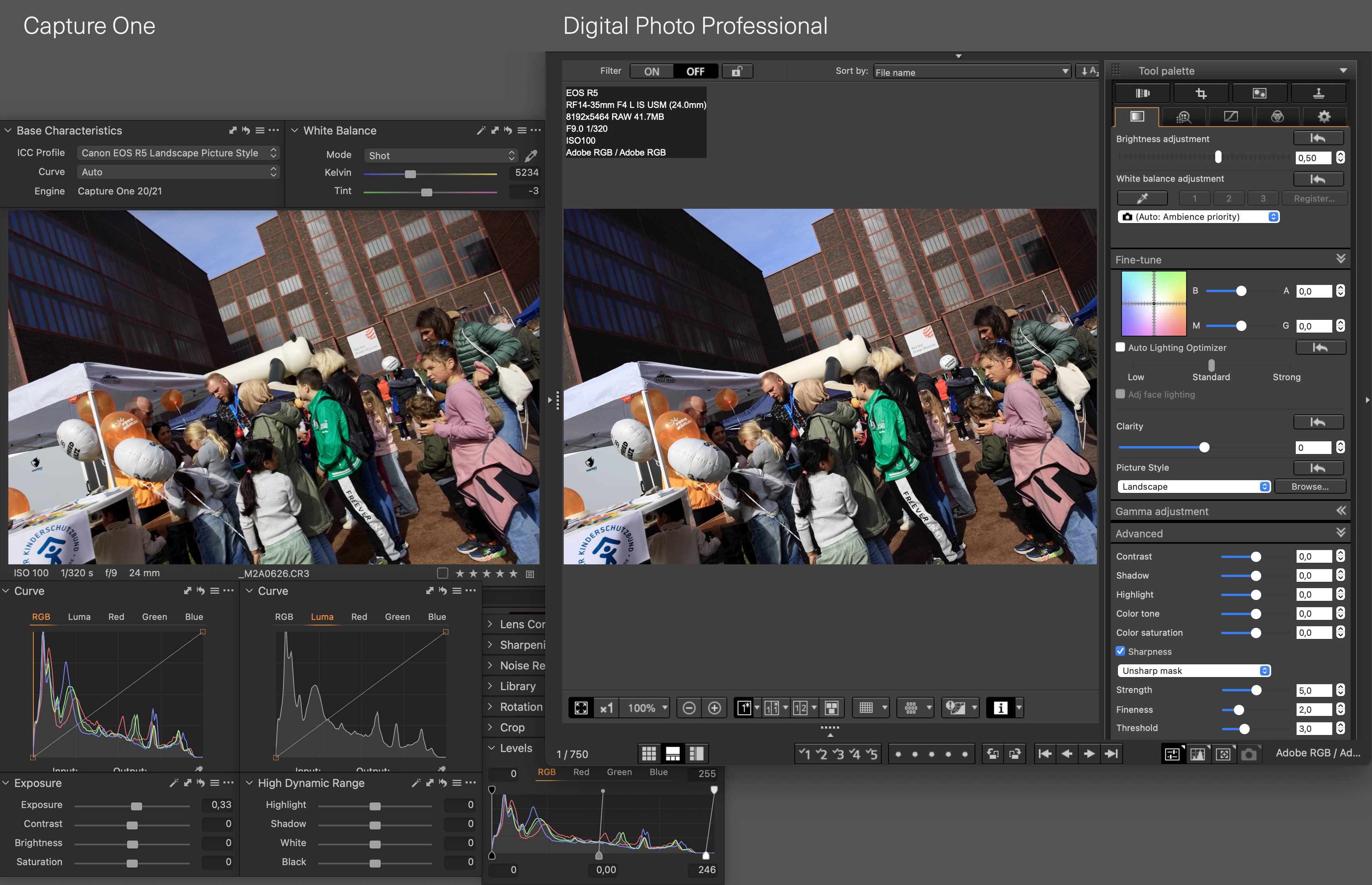1372x885 pixels.
Task: Collapse the Fine-tune section
Action: (1341, 259)
